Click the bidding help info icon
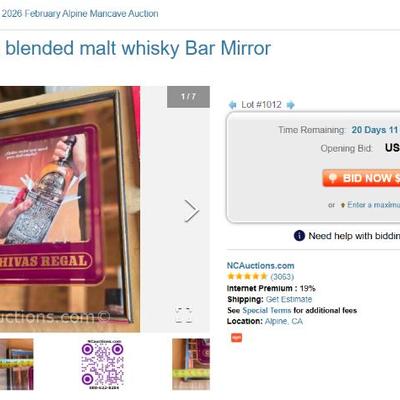 click(x=299, y=236)
